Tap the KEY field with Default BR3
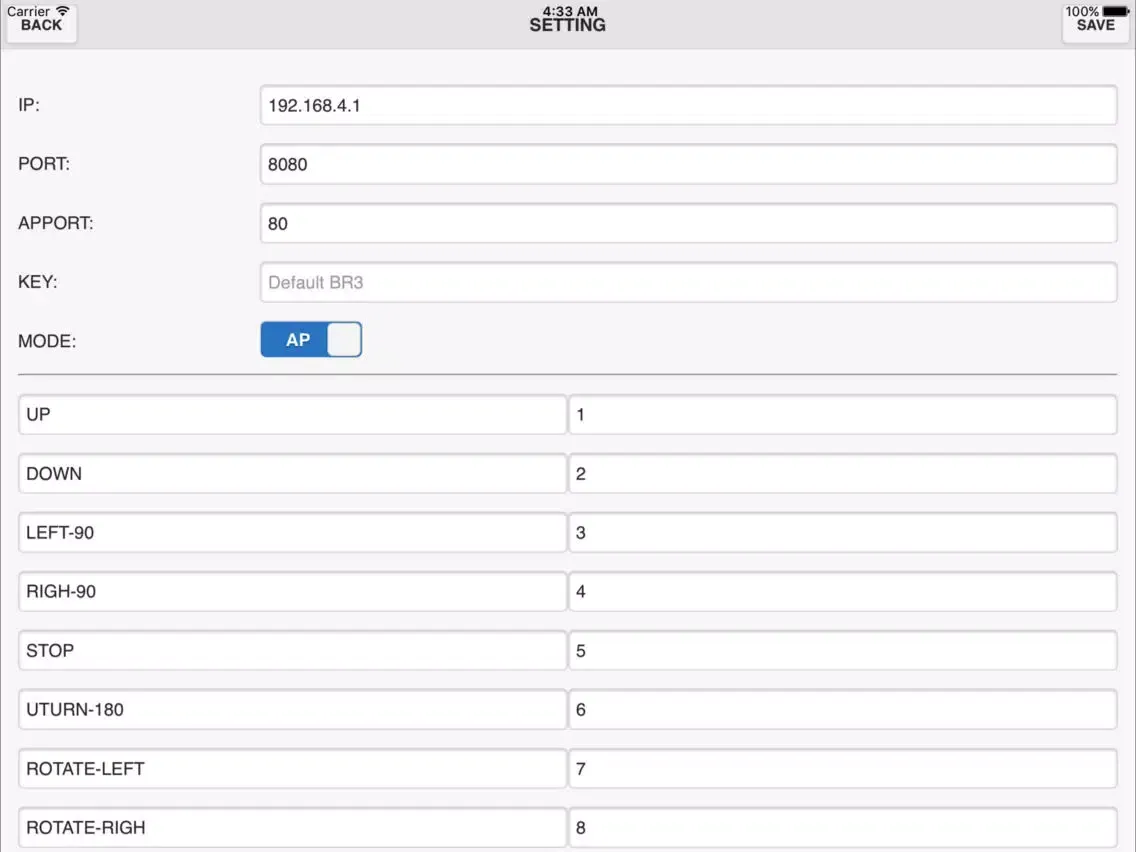The width and height of the screenshot is (1136, 852). [x=688, y=282]
